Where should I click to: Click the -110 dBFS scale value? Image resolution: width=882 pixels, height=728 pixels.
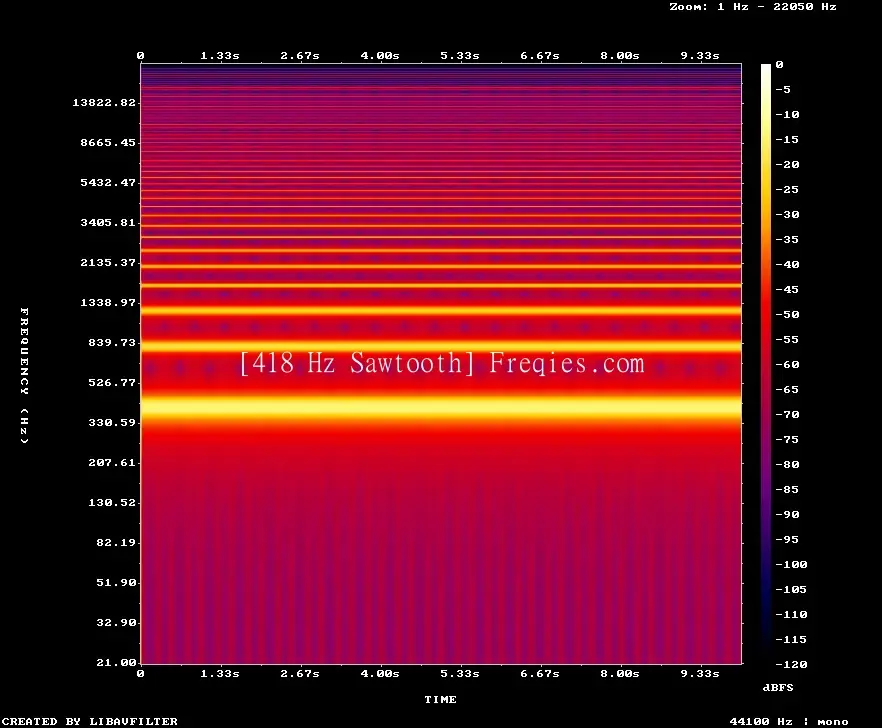791,614
